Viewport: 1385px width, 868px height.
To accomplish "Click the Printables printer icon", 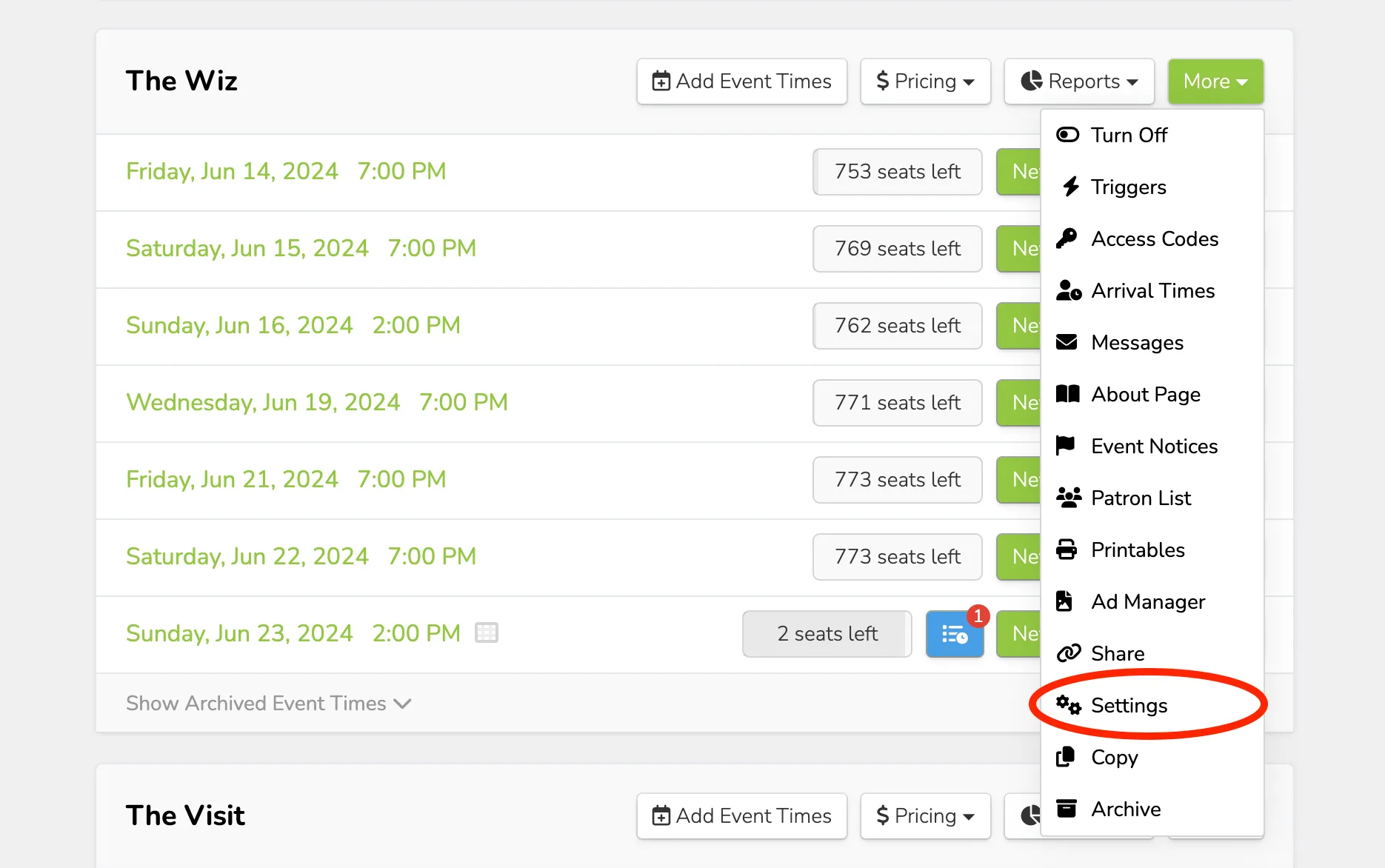I will tap(1067, 550).
